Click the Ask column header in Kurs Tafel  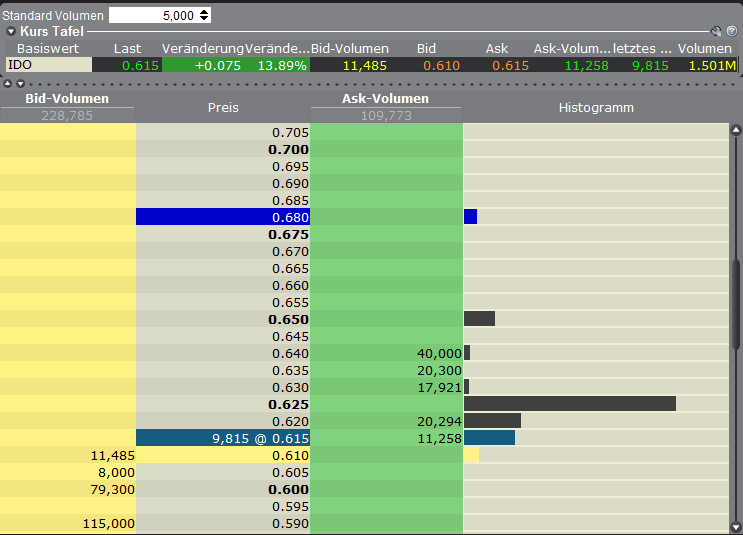point(497,48)
